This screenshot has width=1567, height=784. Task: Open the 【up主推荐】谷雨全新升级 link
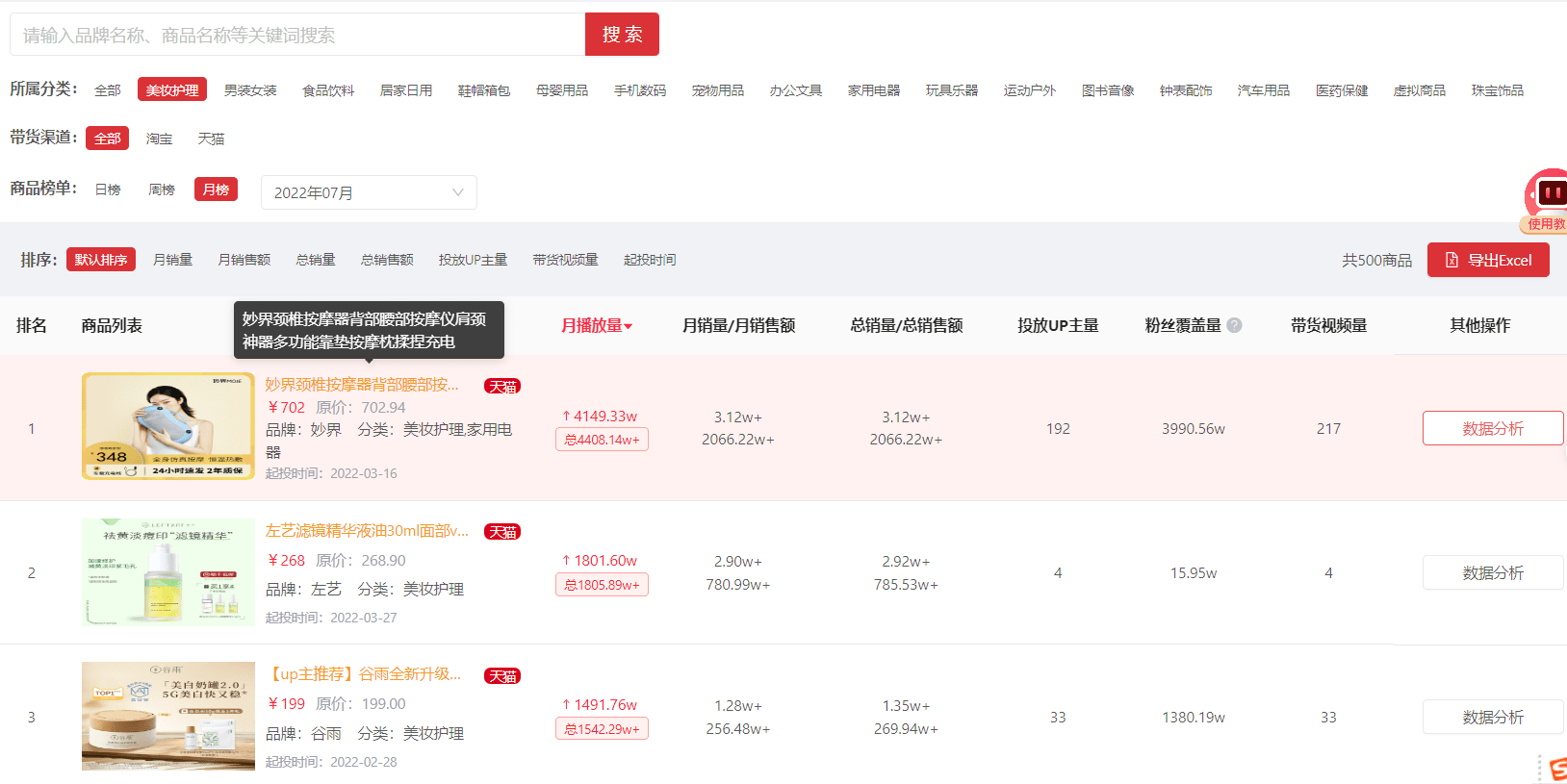[x=363, y=674]
